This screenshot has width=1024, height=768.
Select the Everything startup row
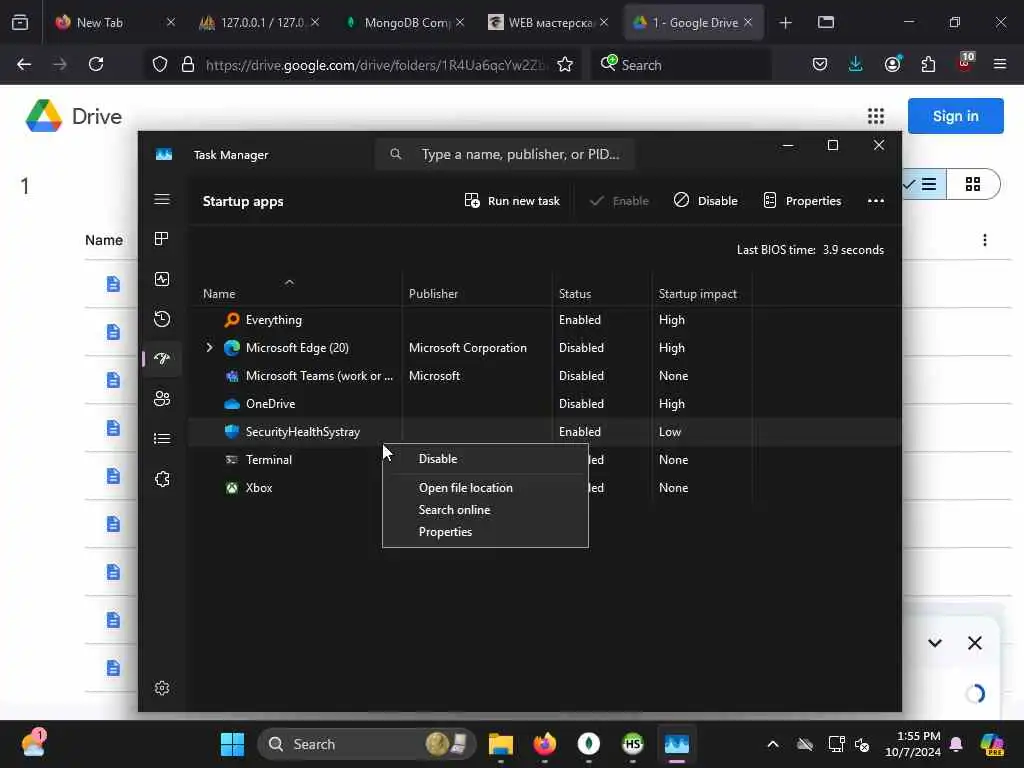pos(545,320)
